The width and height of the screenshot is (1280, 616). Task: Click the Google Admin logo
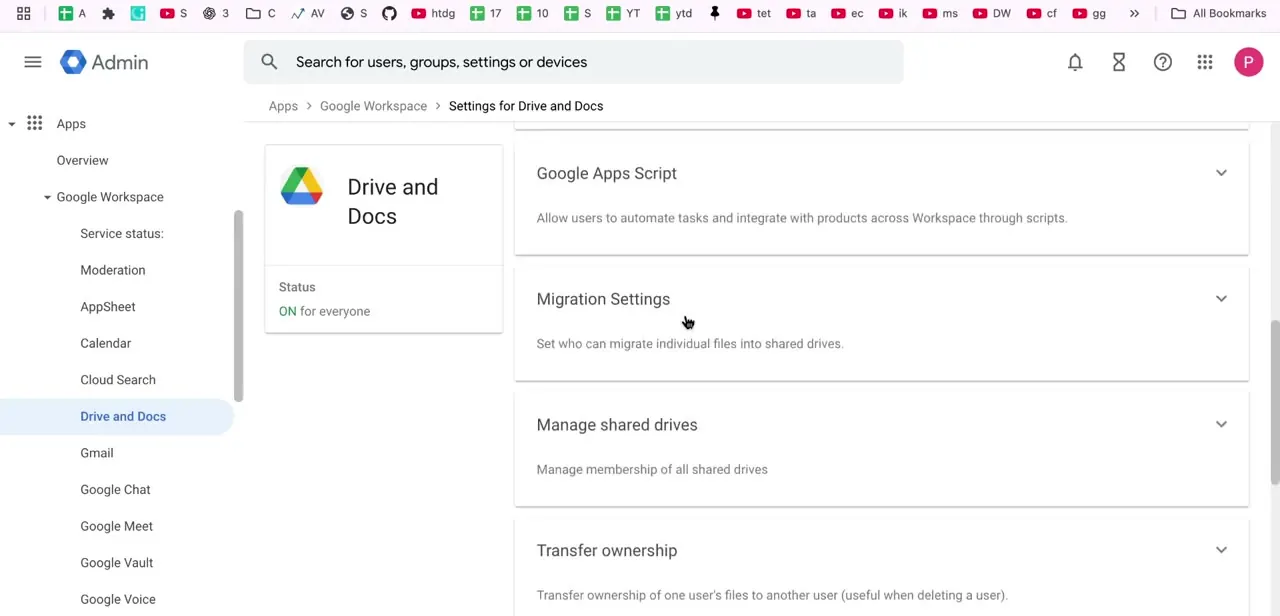point(104,62)
